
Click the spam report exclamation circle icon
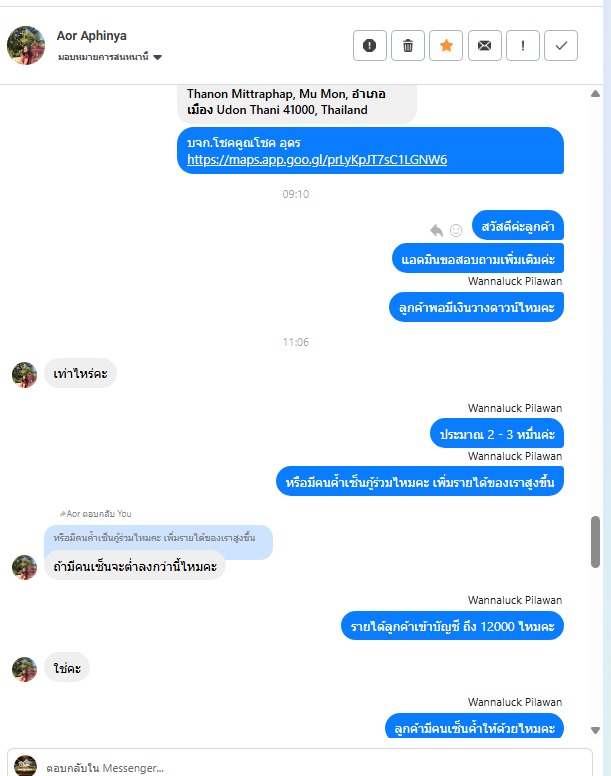(370, 46)
